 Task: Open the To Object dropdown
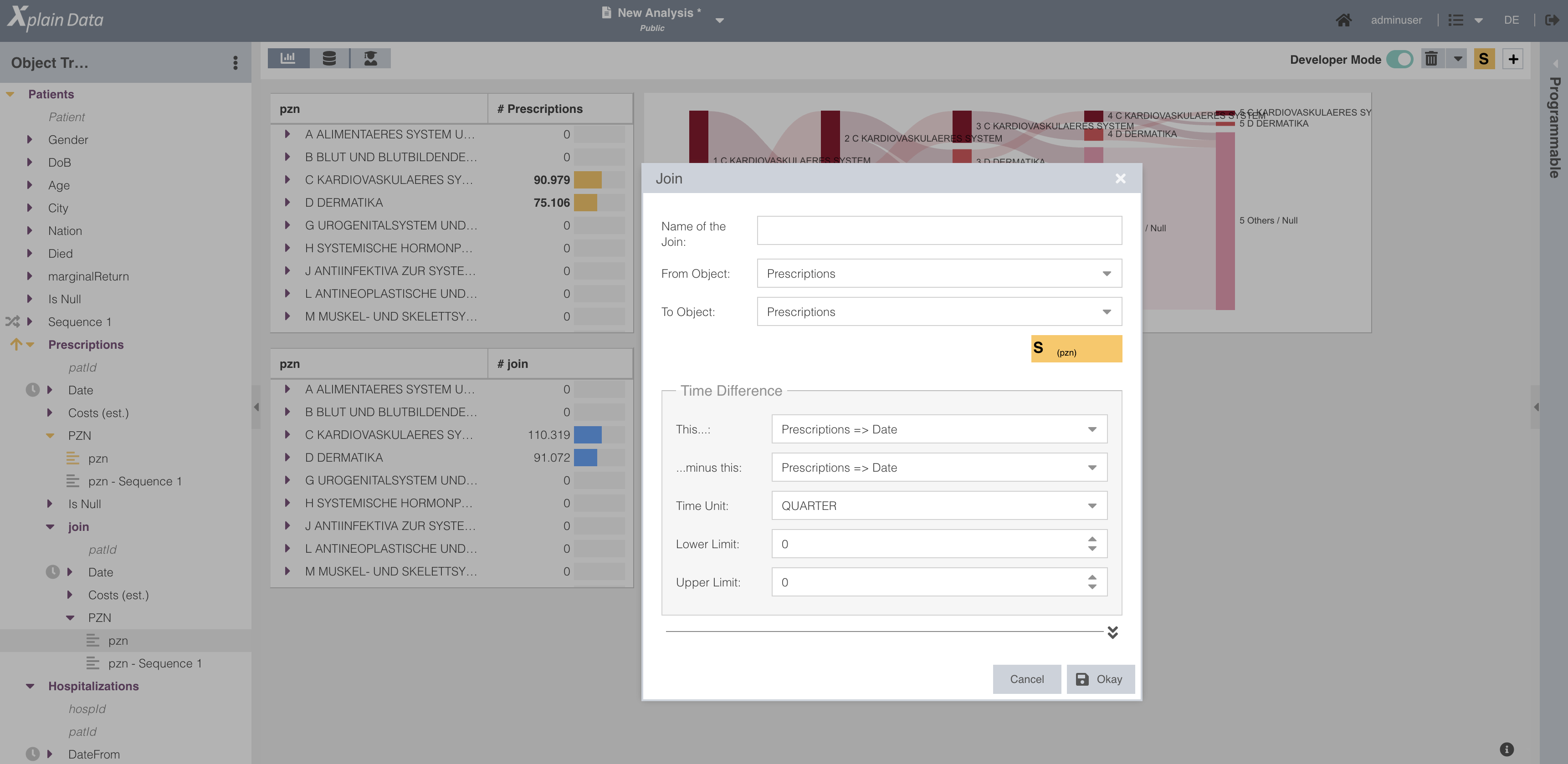click(939, 311)
